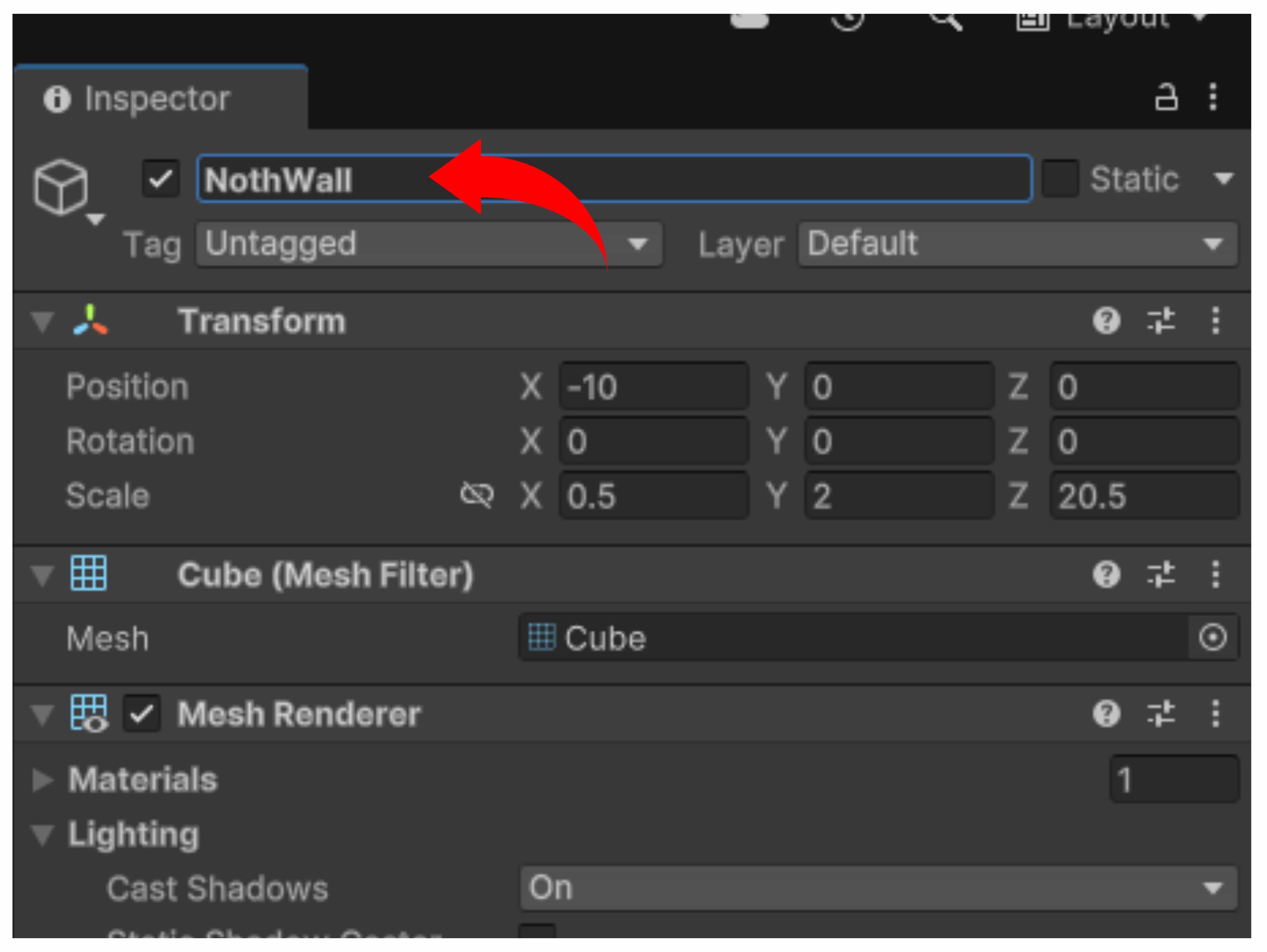1267x952 pixels.
Task: Open the Inspector panel more options menu
Action: click(1212, 97)
